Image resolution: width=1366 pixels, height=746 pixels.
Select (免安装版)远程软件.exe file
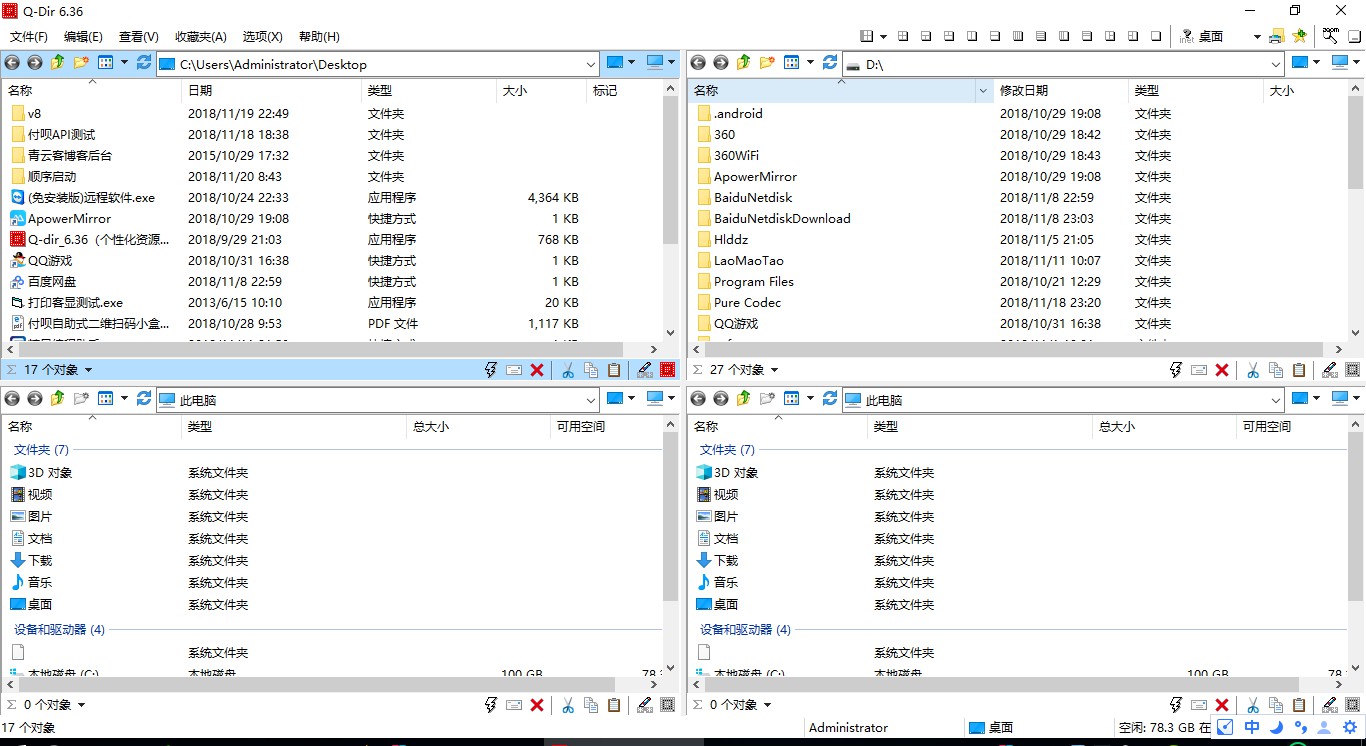91,198
